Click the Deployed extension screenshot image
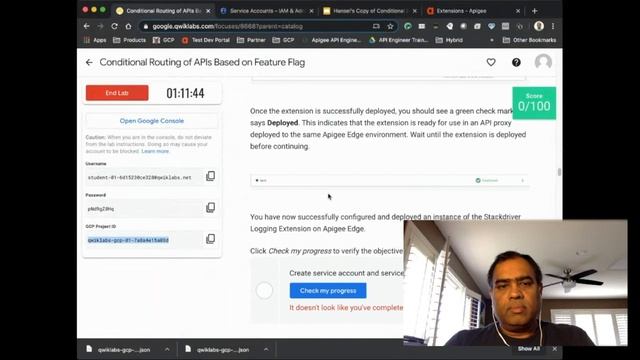Screen dimensions: 640x360 390,180
